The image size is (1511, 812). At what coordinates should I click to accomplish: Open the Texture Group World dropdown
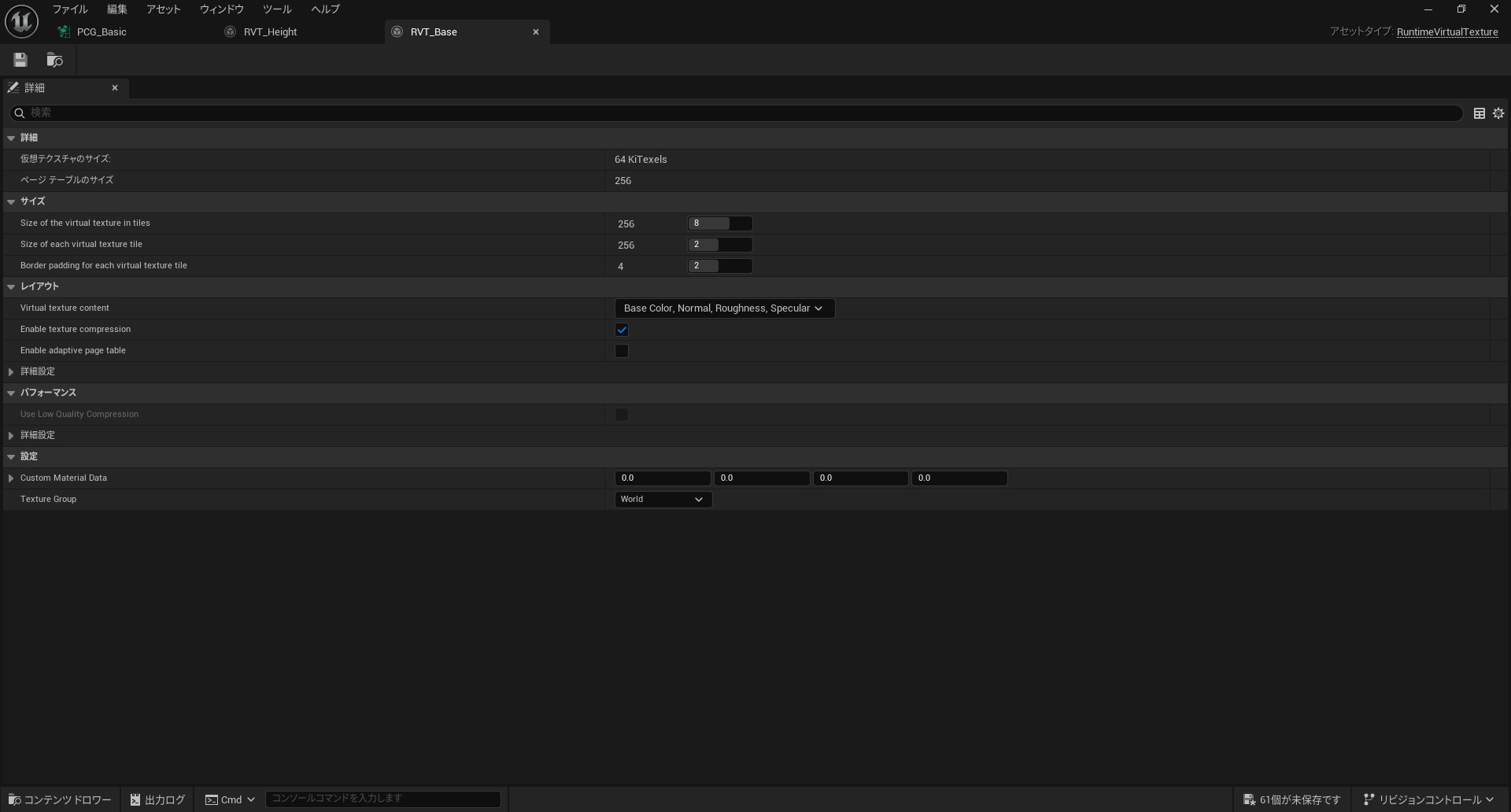[662, 500]
